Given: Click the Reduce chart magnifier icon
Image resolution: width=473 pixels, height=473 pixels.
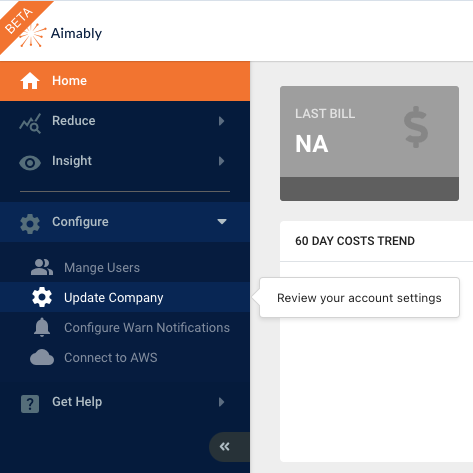Looking at the screenshot, I should click(30, 123).
